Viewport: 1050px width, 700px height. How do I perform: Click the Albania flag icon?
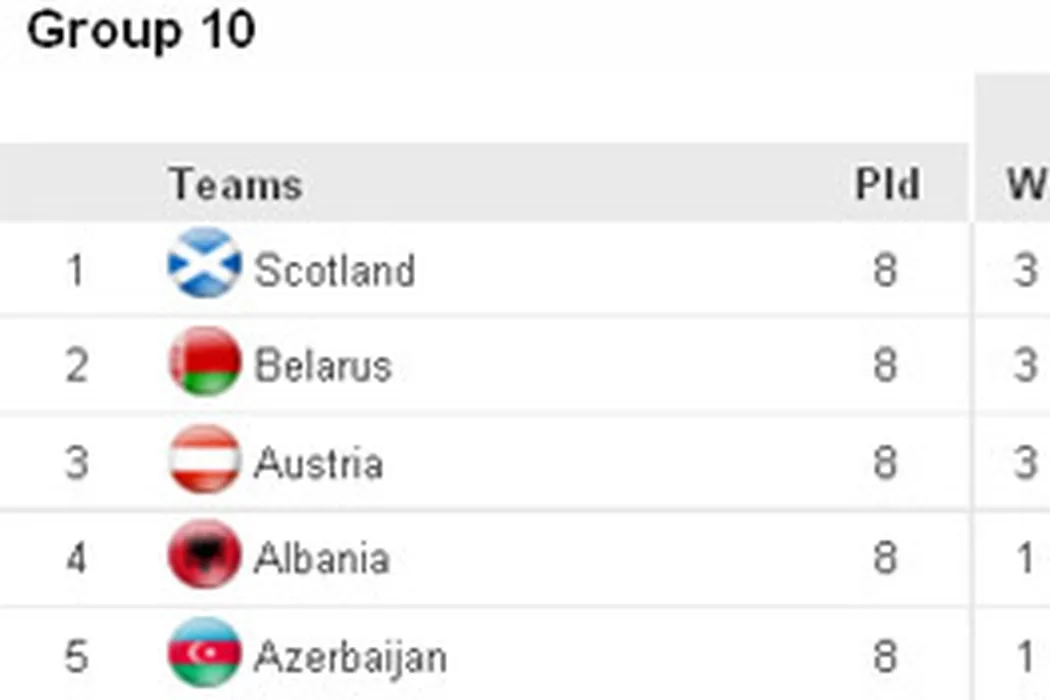[x=205, y=554]
